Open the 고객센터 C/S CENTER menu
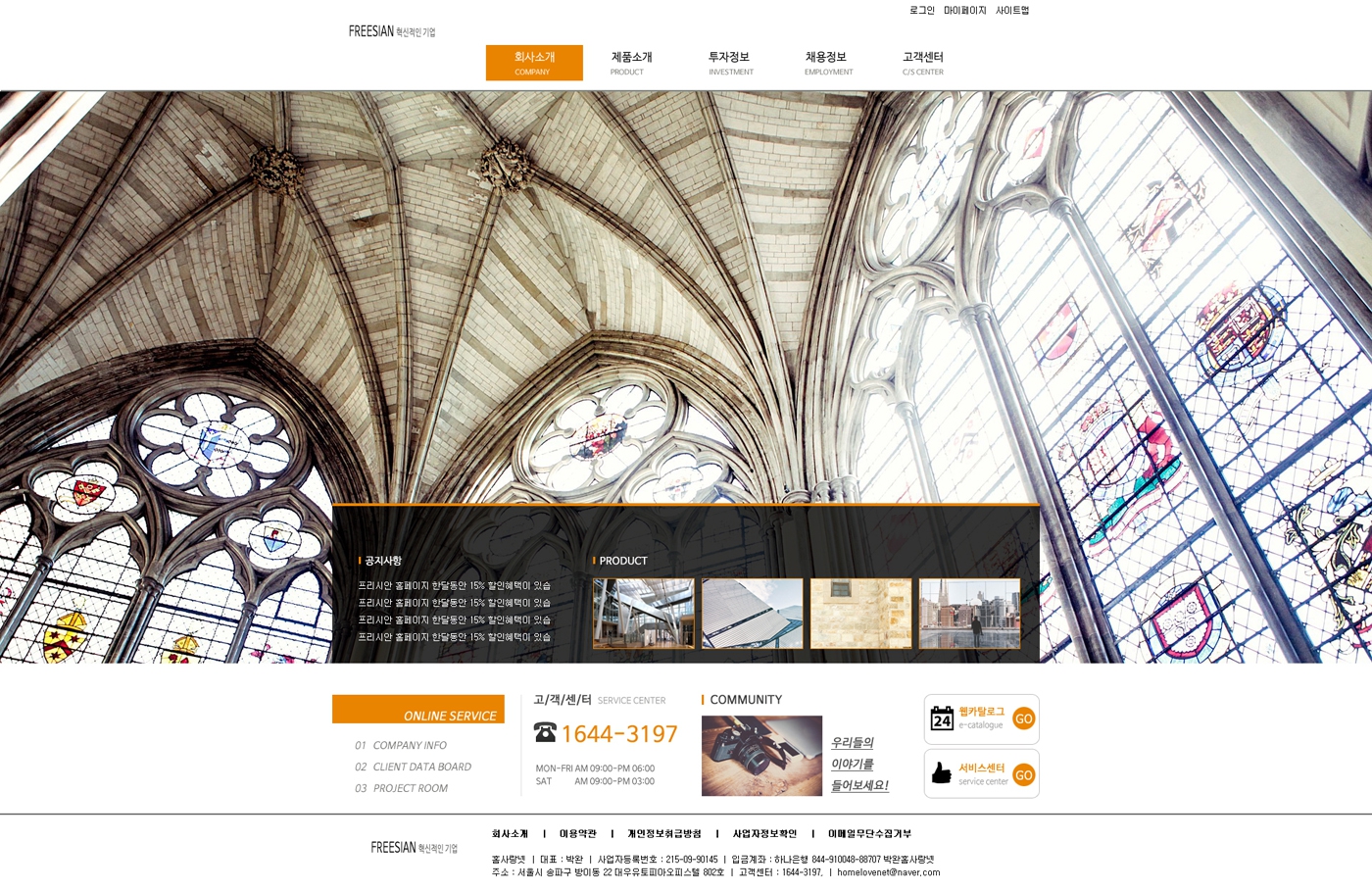Image resolution: width=1372 pixels, height=892 pixels. [922, 63]
